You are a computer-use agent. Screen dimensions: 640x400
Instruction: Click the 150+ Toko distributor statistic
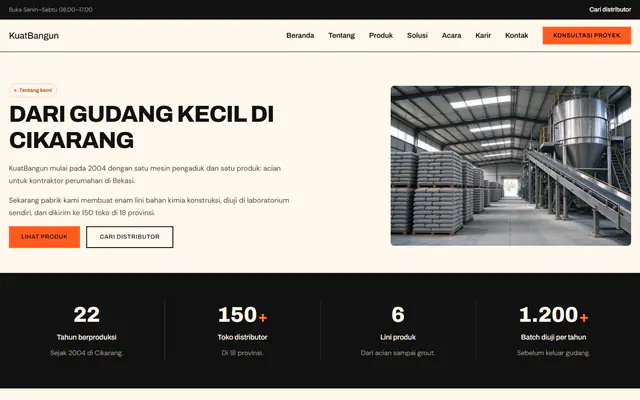(242, 331)
